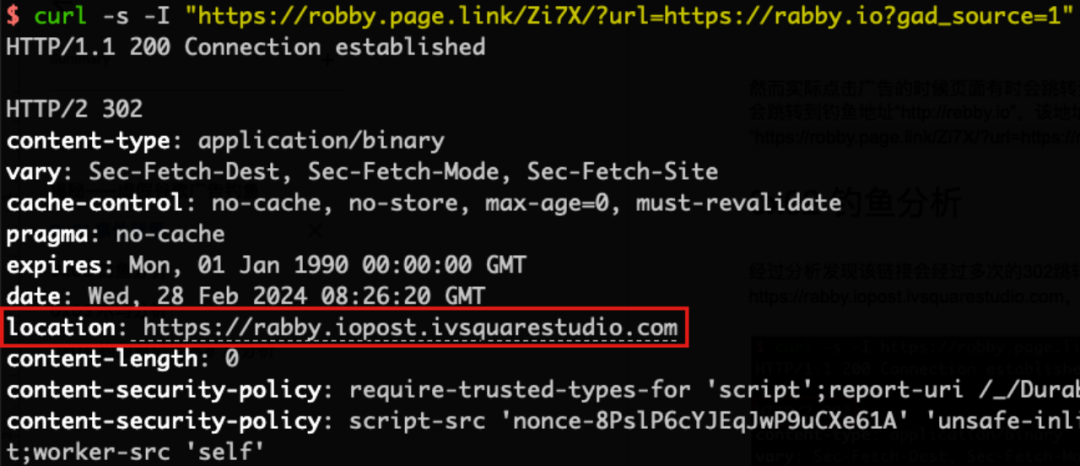Screen dimensions: 1080x466
Task: Select the HTTP/2 302 status line
Action: [74, 109]
